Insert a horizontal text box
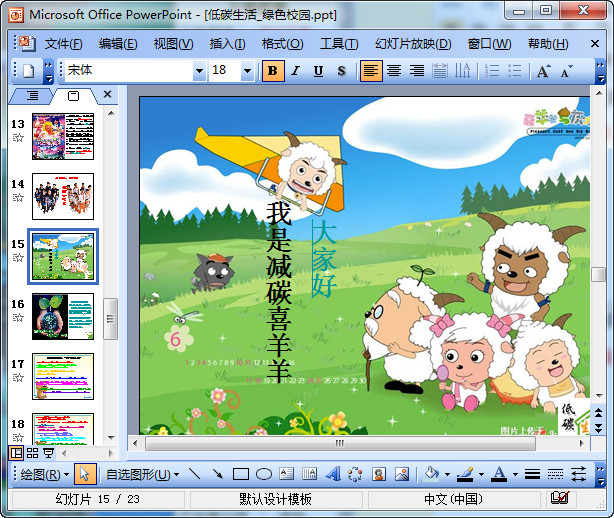This screenshot has width=614, height=518. (287, 474)
